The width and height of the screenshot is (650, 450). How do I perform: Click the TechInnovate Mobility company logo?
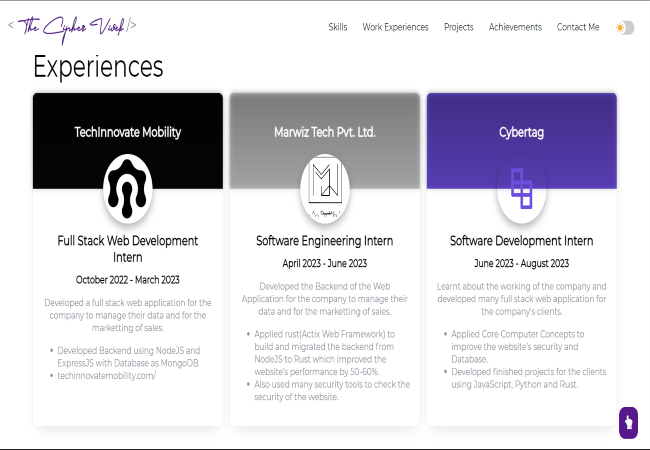127,187
